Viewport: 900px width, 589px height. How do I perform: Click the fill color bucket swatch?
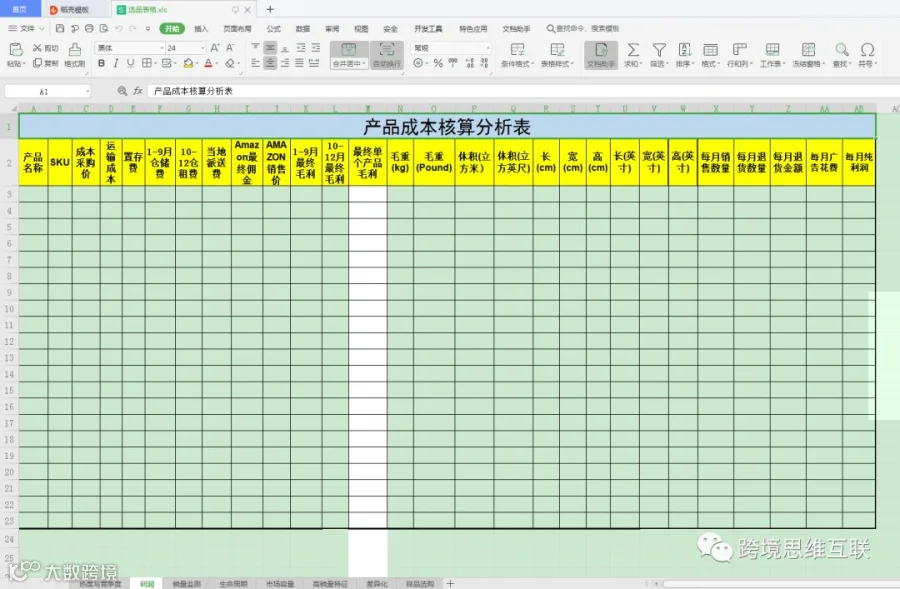point(188,63)
